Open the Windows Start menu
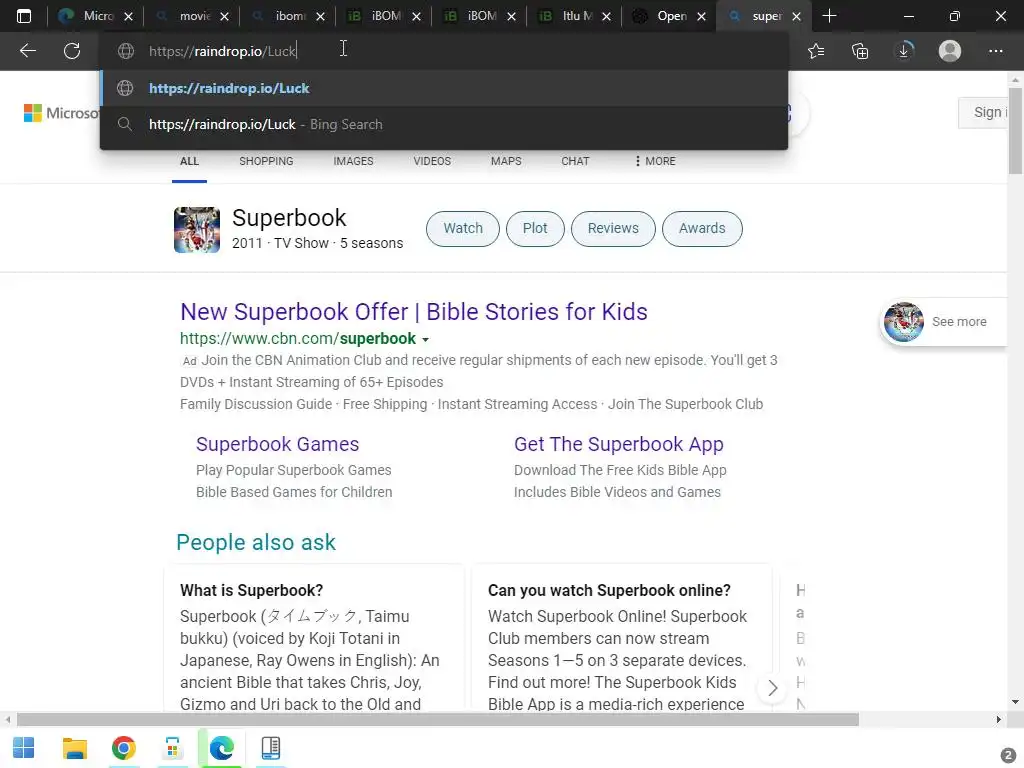Viewport: 1024px width, 768px height. [x=24, y=748]
